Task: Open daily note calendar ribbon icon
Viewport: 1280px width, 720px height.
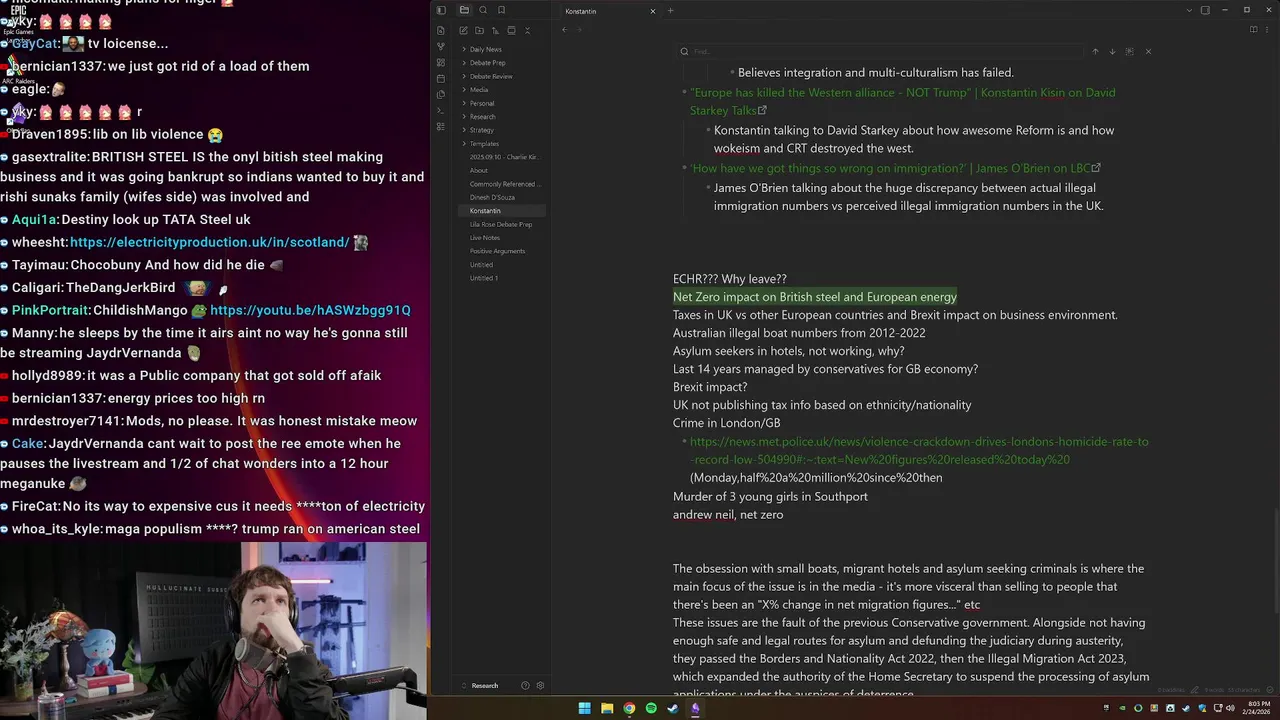Action: coord(441,79)
